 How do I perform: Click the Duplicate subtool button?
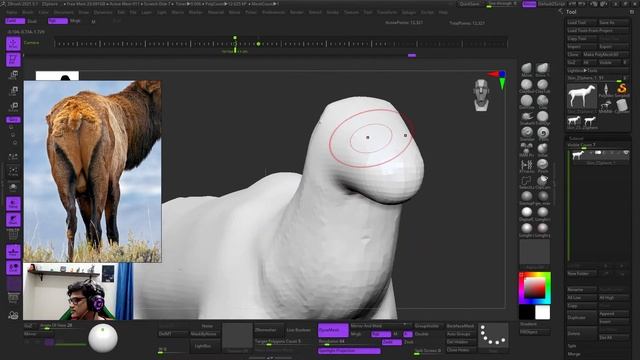pyautogui.click(x=582, y=318)
